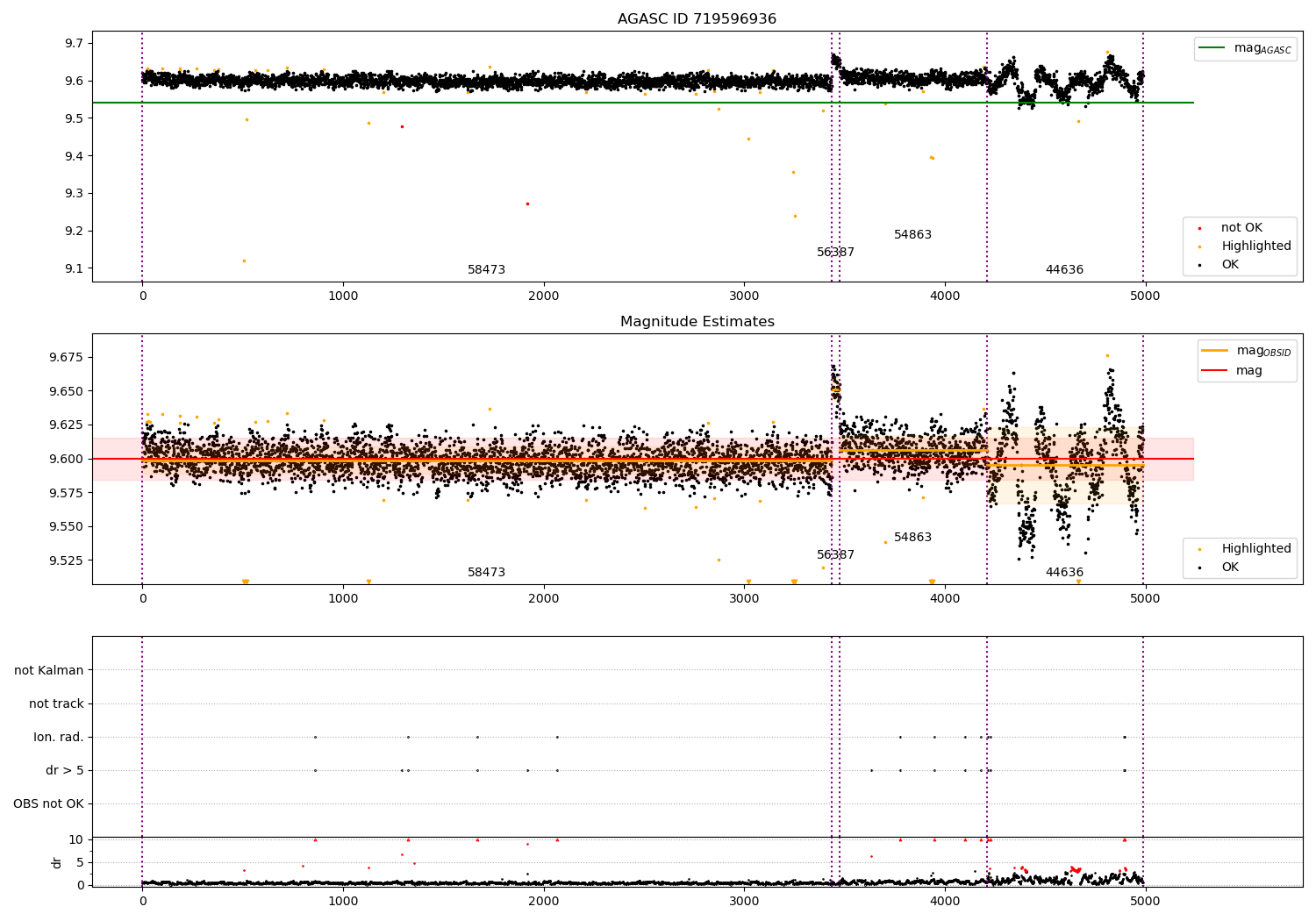The width and height of the screenshot is (1316, 921).
Task: Click the 9.1 tick on top y-axis
Action: click(x=74, y=269)
